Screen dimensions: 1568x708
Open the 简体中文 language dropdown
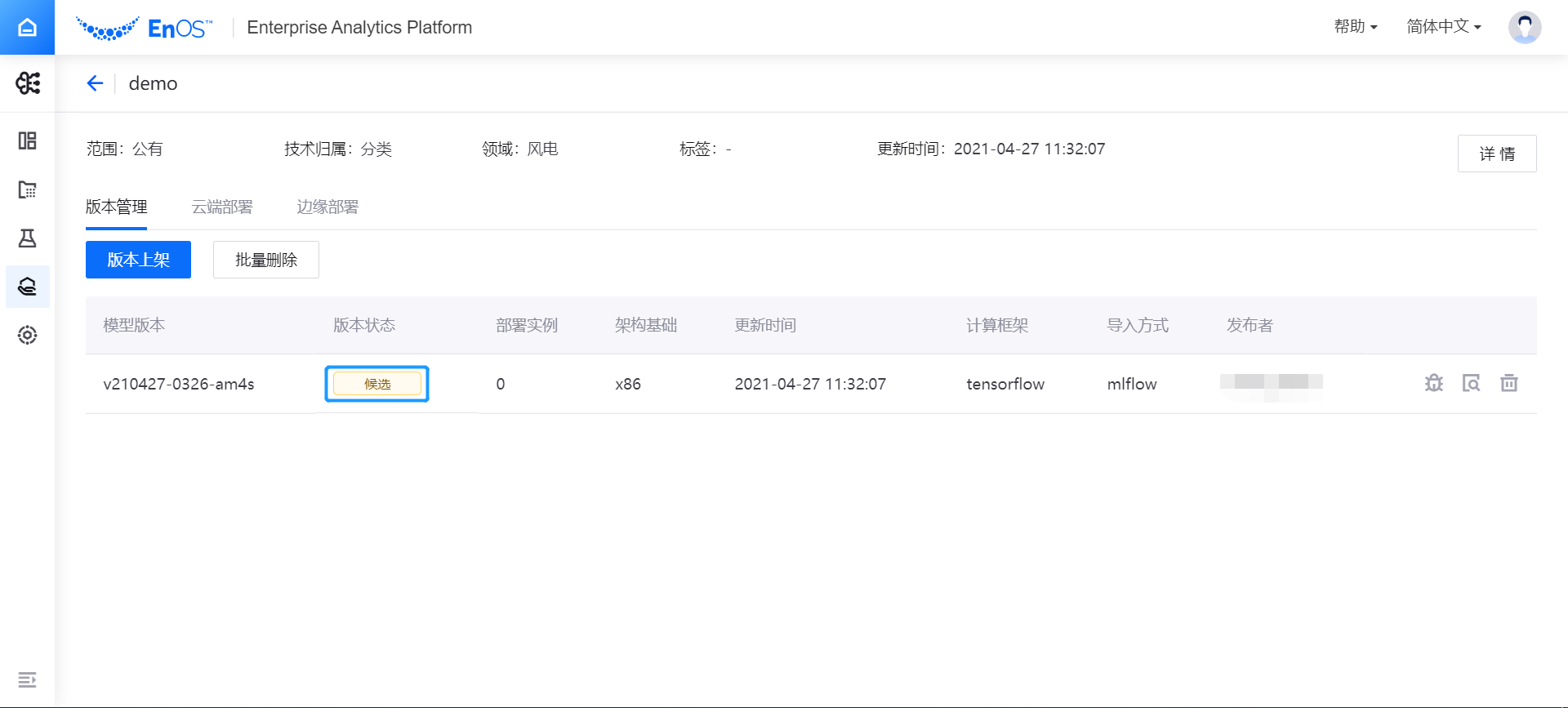1443,27
